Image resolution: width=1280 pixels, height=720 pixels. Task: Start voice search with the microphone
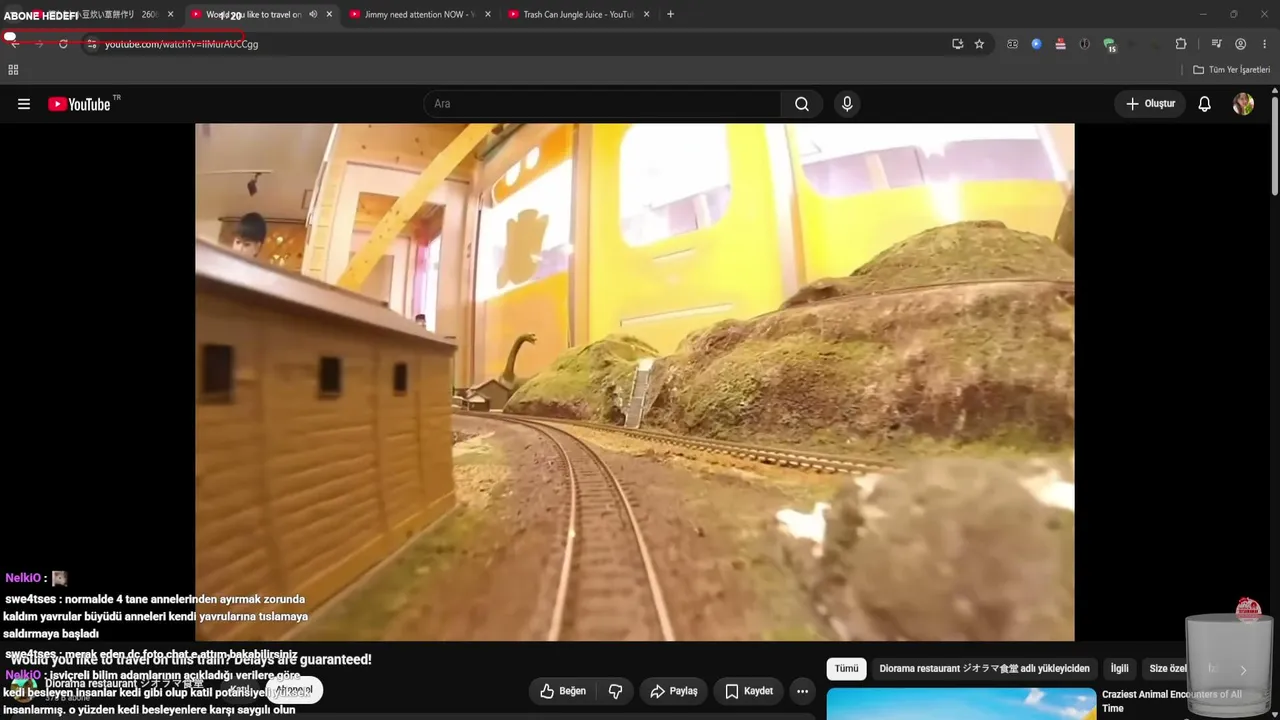click(x=847, y=104)
